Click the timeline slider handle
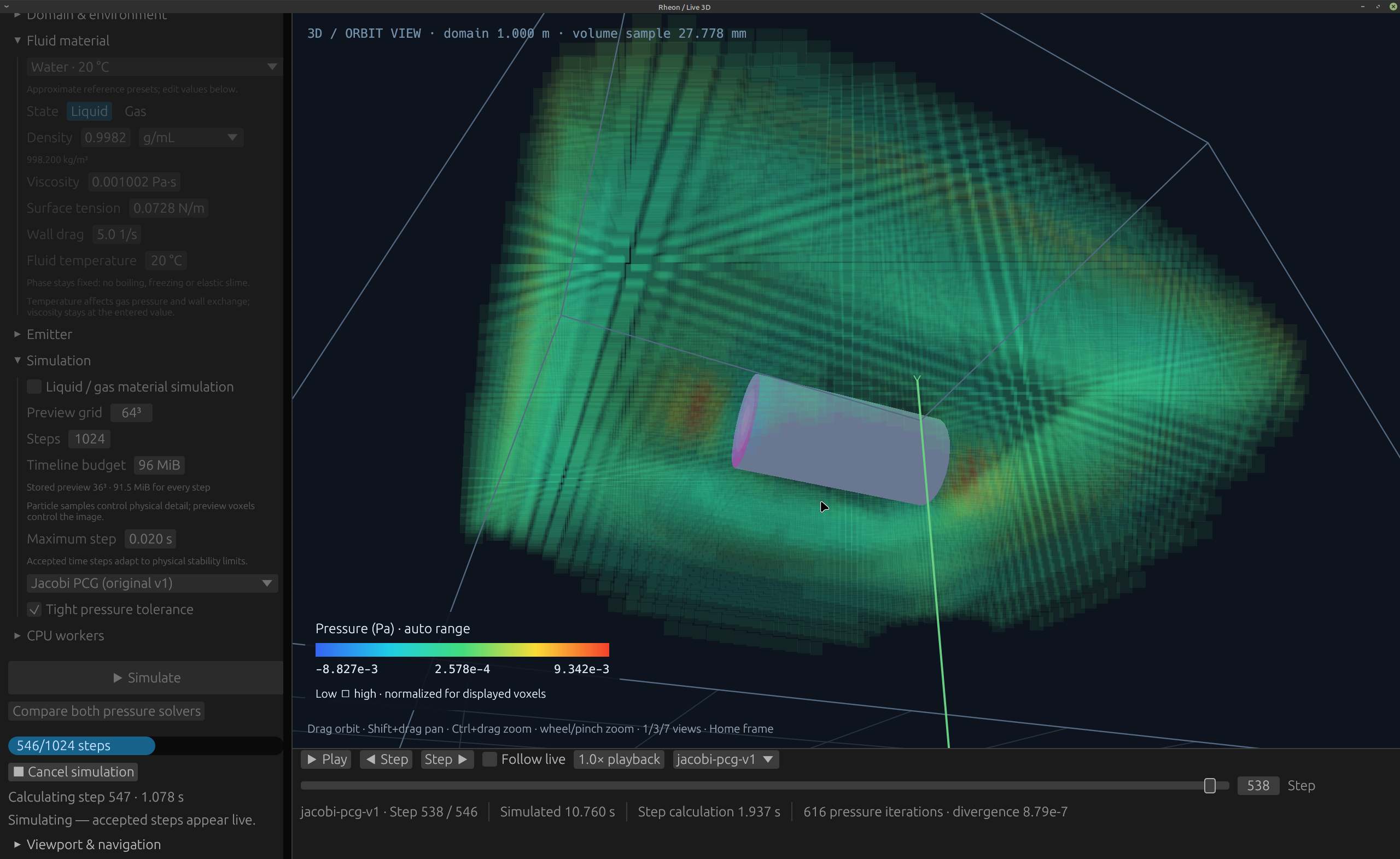 pyautogui.click(x=1210, y=785)
